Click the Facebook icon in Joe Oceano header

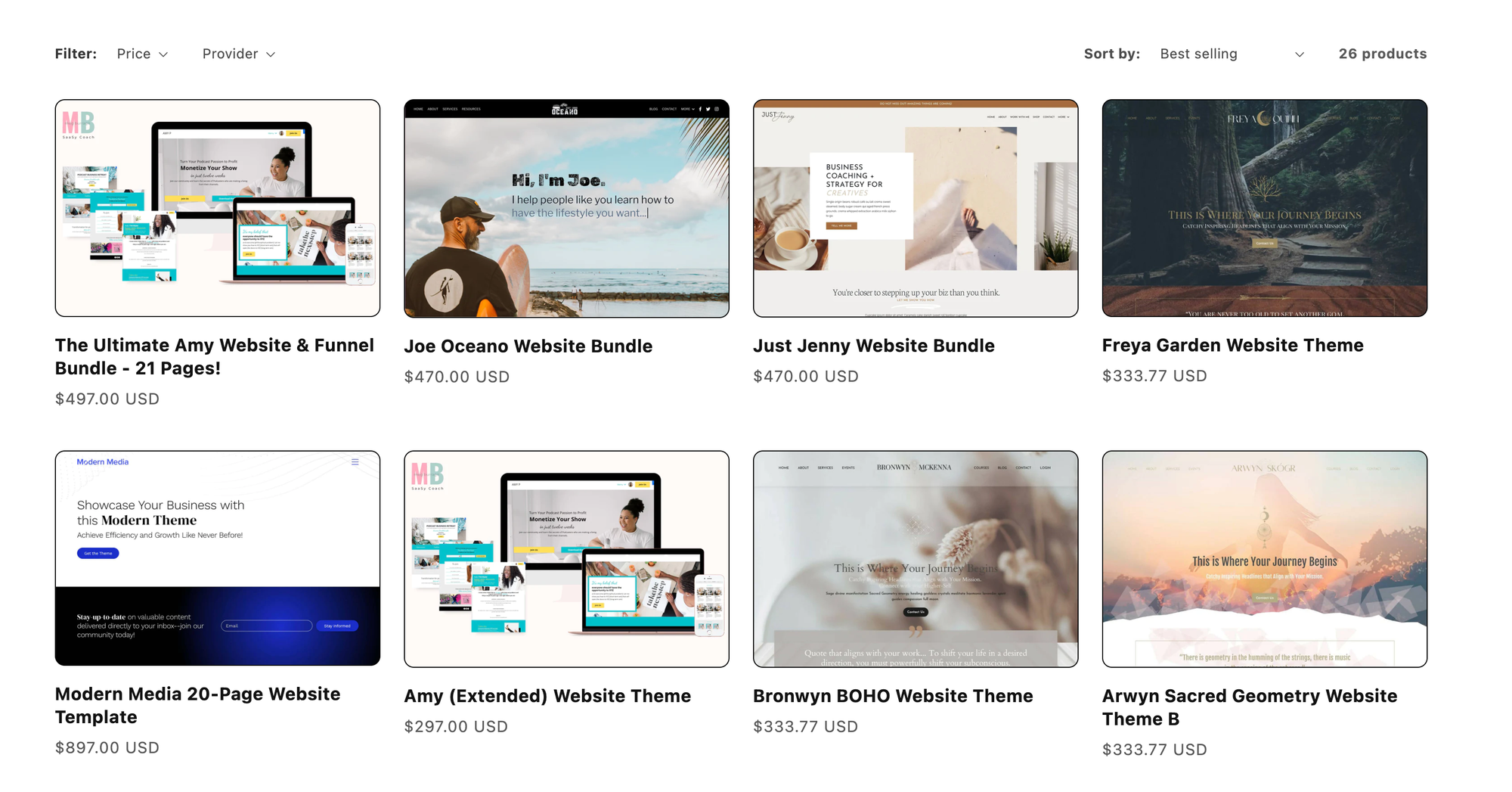click(700, 108)
